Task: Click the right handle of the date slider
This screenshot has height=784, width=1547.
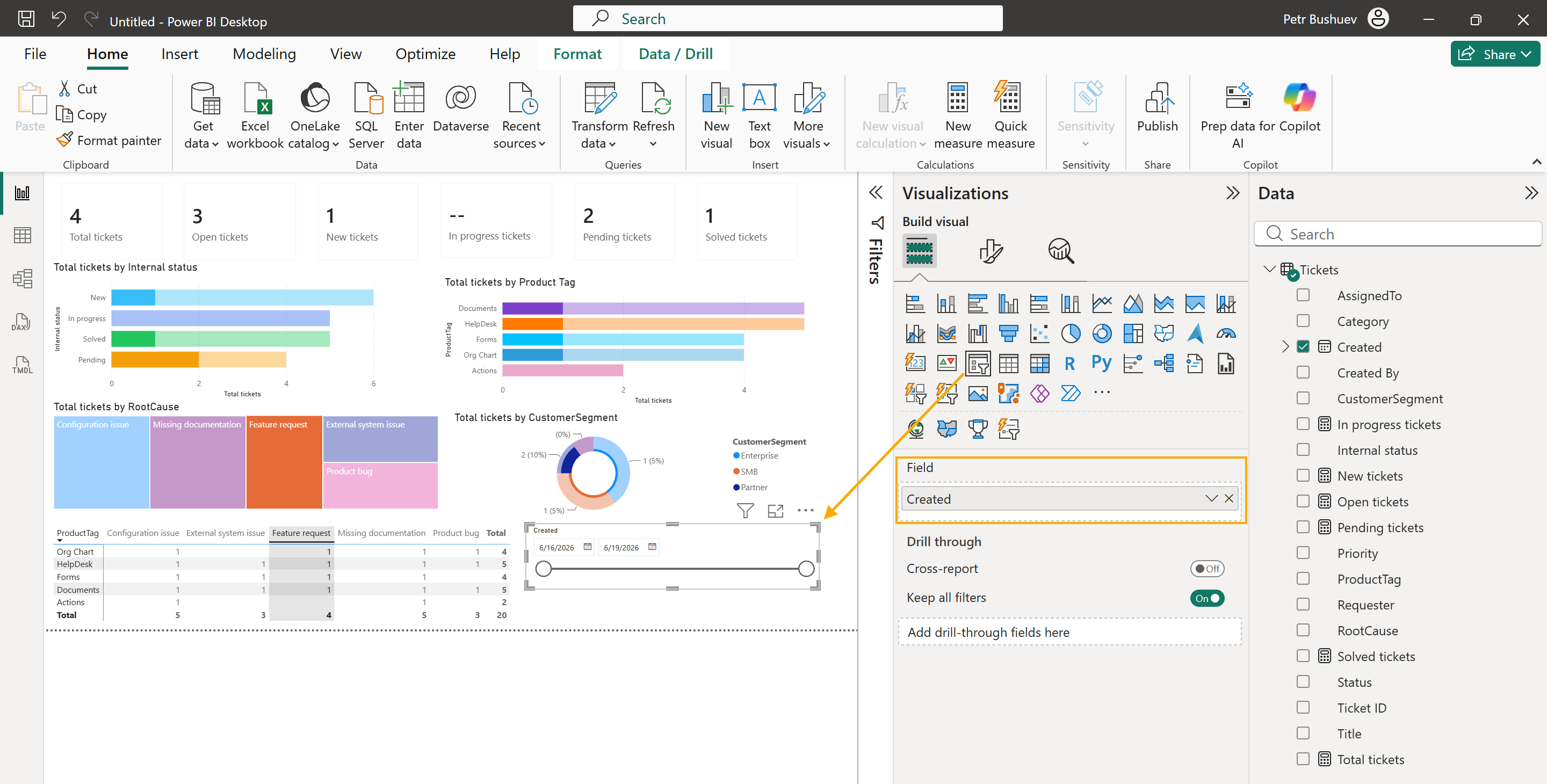Action: (806, 569)
